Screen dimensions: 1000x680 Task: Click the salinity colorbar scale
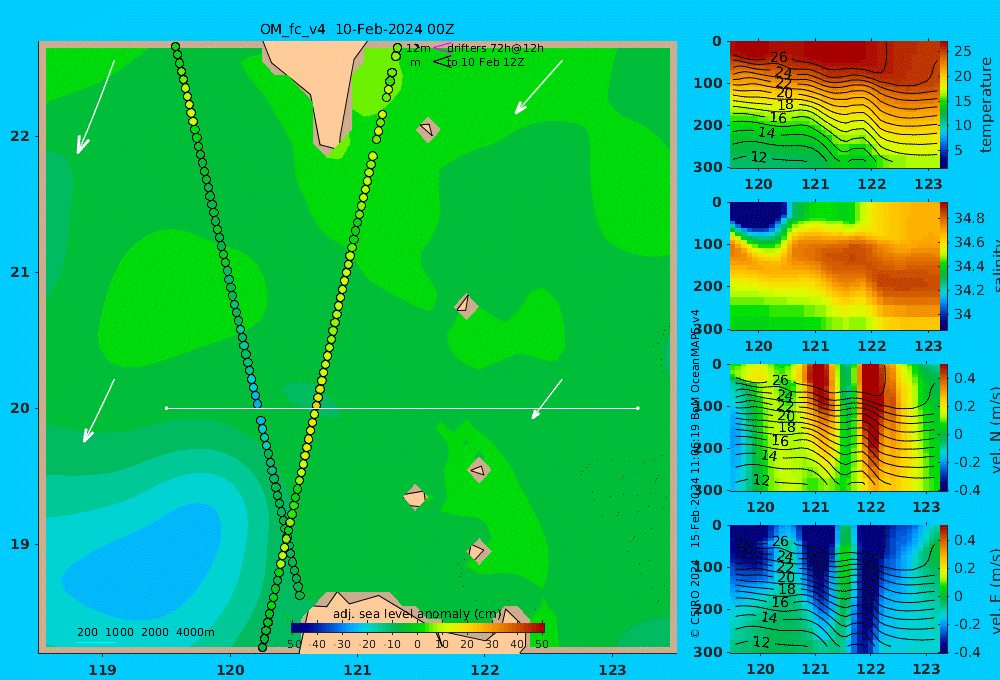coord(944,266)
